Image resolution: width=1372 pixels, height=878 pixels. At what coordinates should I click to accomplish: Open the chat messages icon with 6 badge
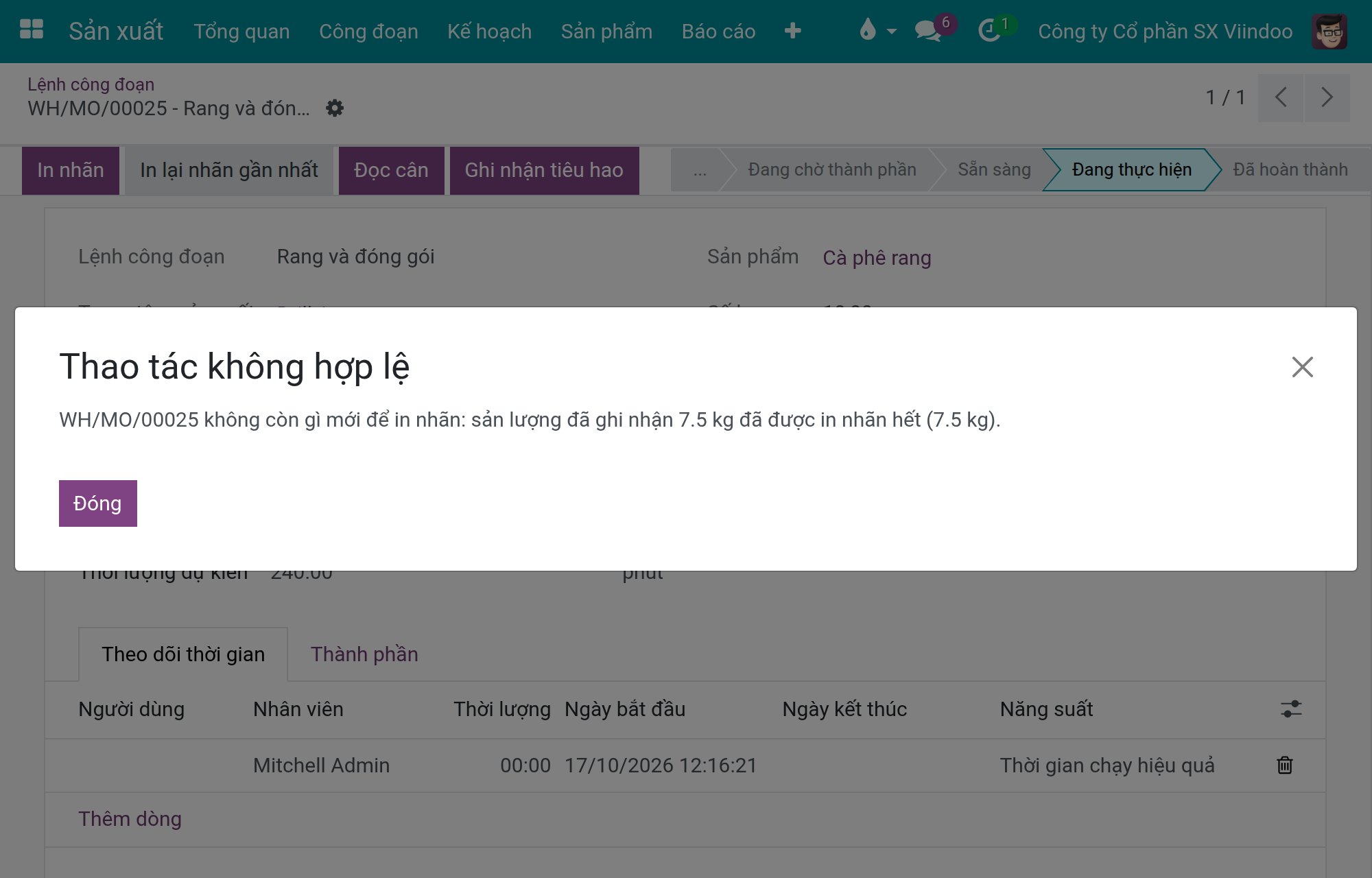pos(935,29)
